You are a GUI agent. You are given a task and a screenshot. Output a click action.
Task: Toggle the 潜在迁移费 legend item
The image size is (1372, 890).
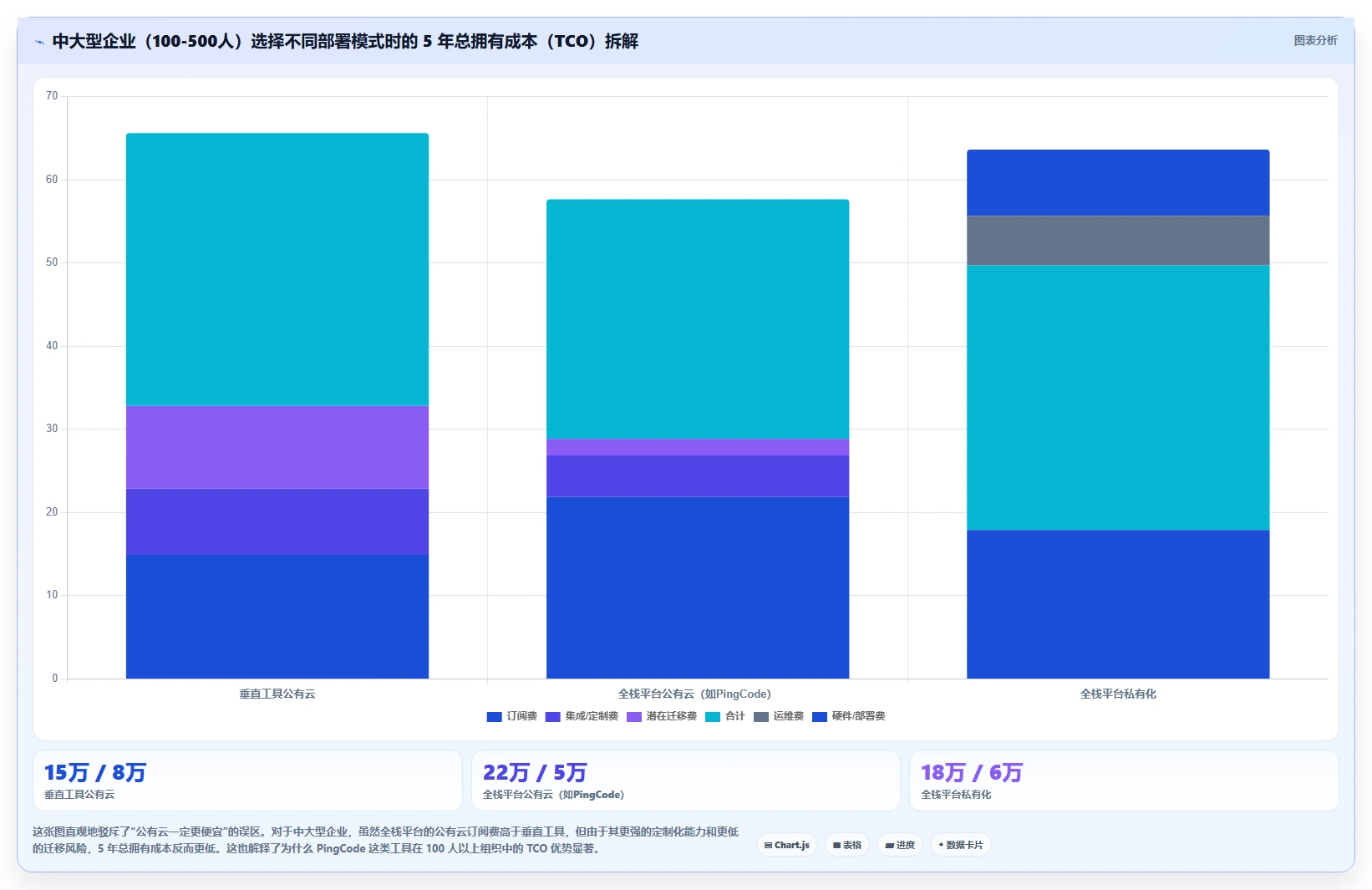[x=661, y=716]
